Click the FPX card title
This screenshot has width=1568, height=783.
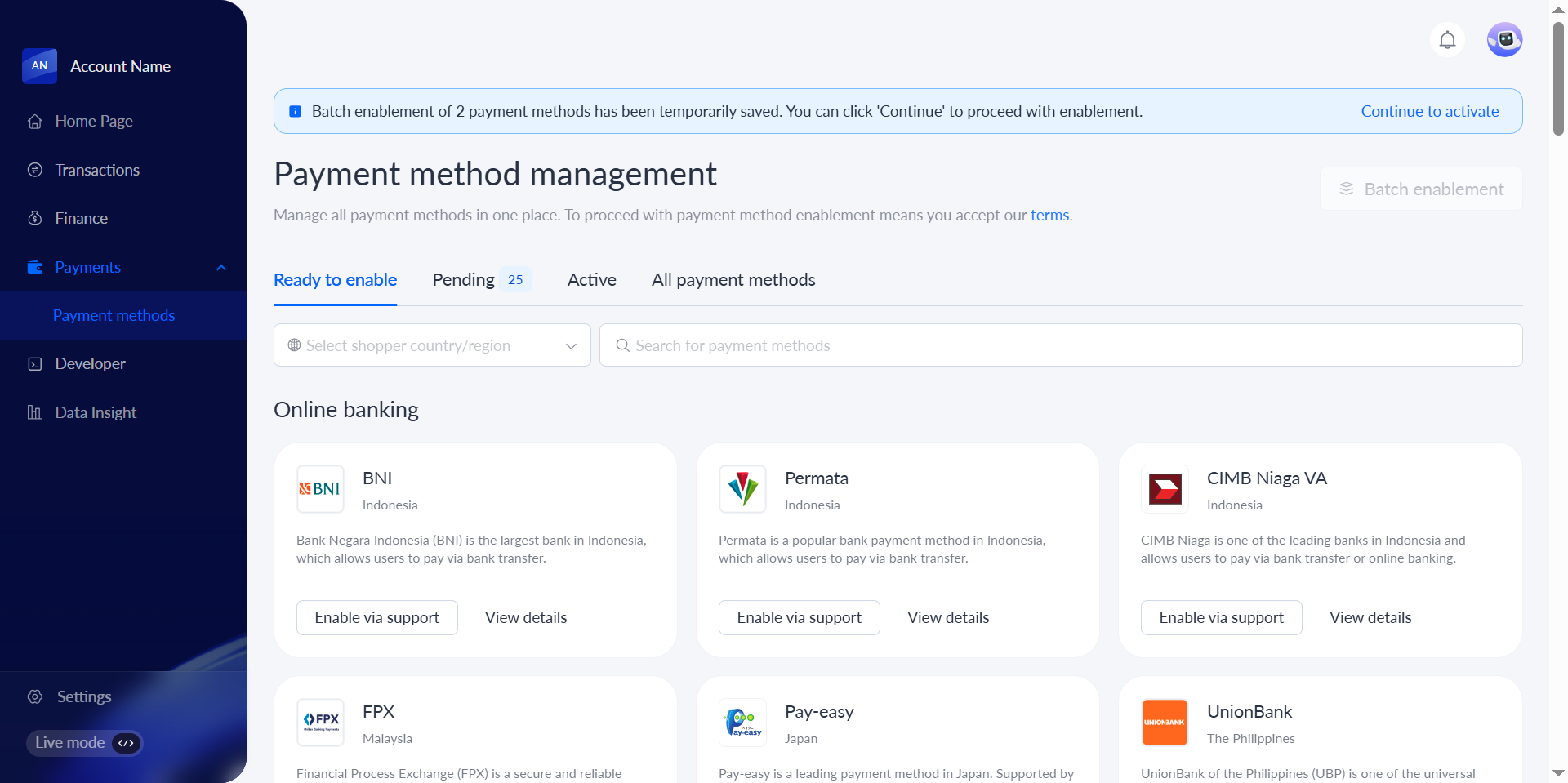pos(378,712)
